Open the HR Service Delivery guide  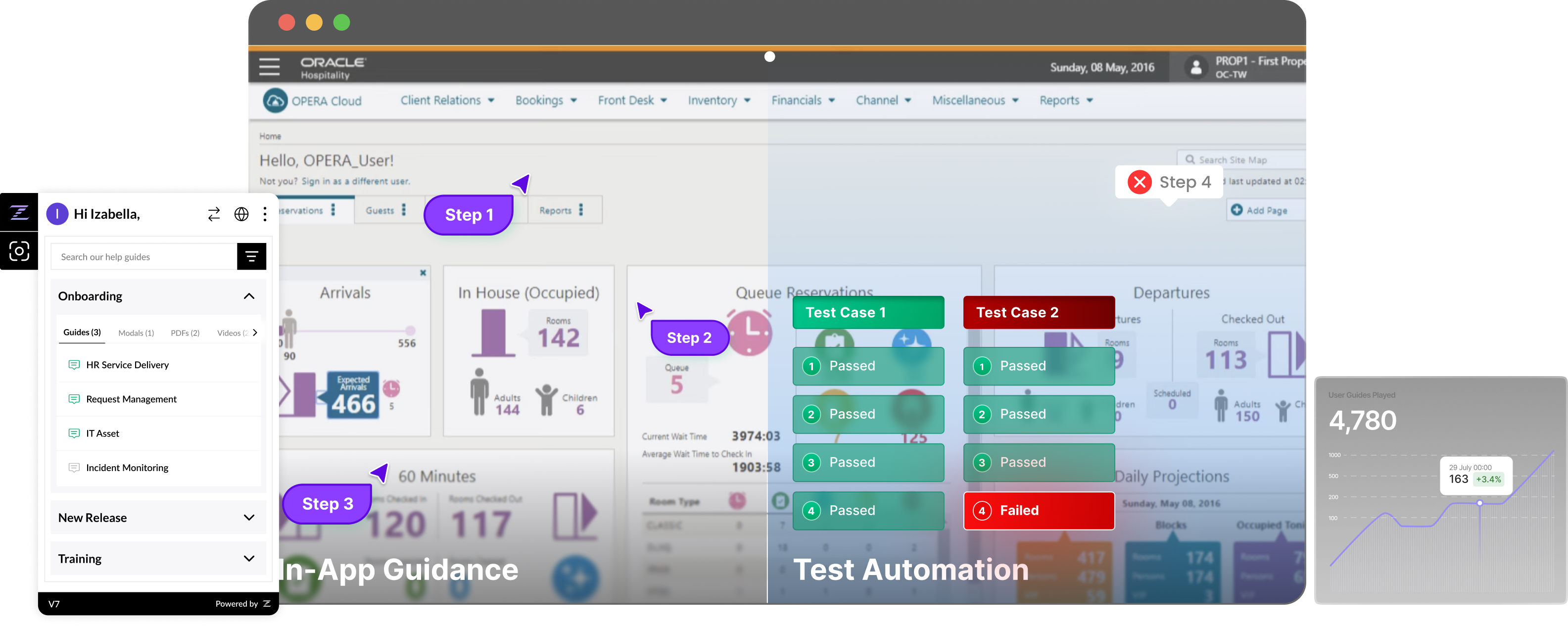click(x=127, y=365)
